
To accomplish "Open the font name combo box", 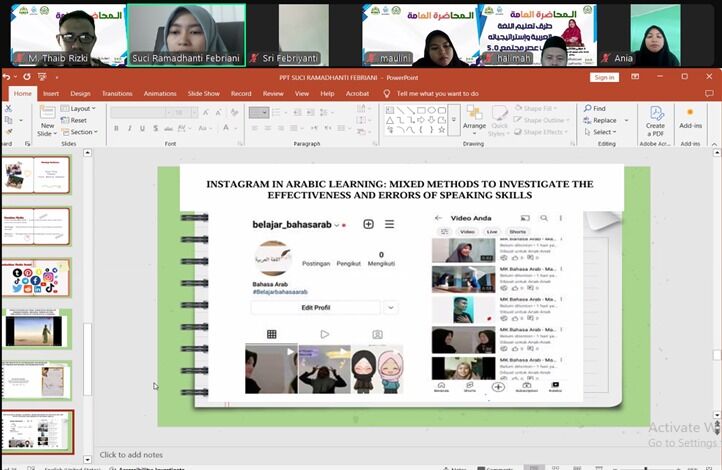I will click(x=139, y=112).
